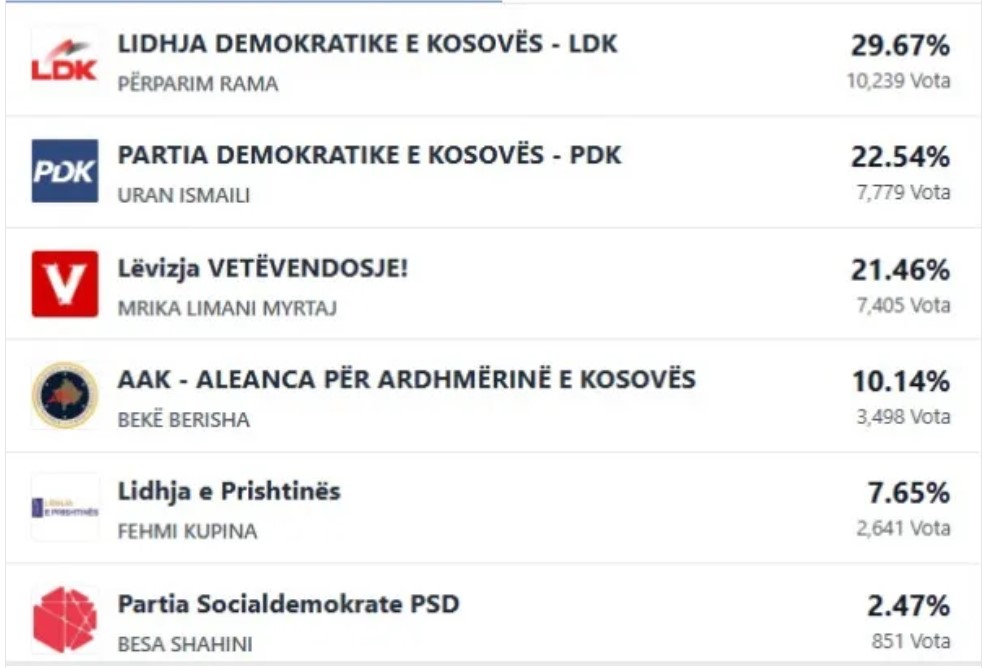Click the 29.67% result for LDK

(900, 45)
